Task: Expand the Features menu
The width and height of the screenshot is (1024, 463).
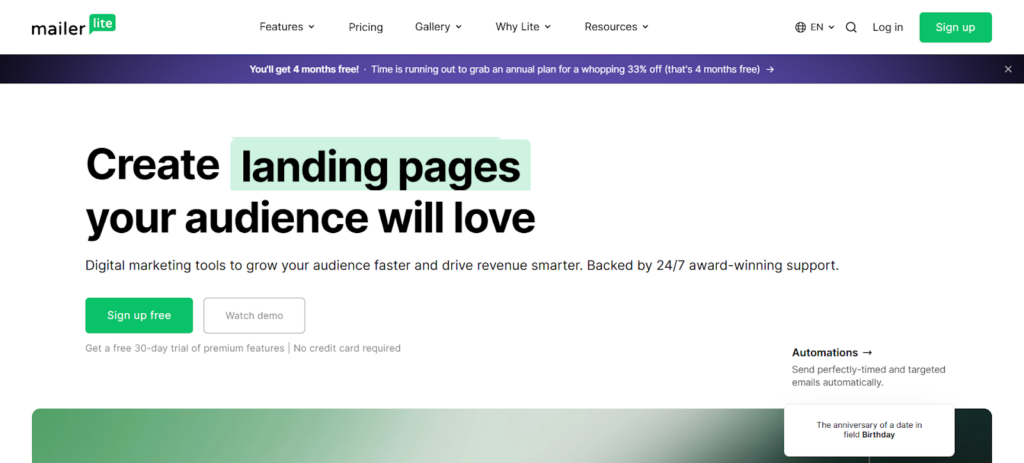Action: point(287,27)
